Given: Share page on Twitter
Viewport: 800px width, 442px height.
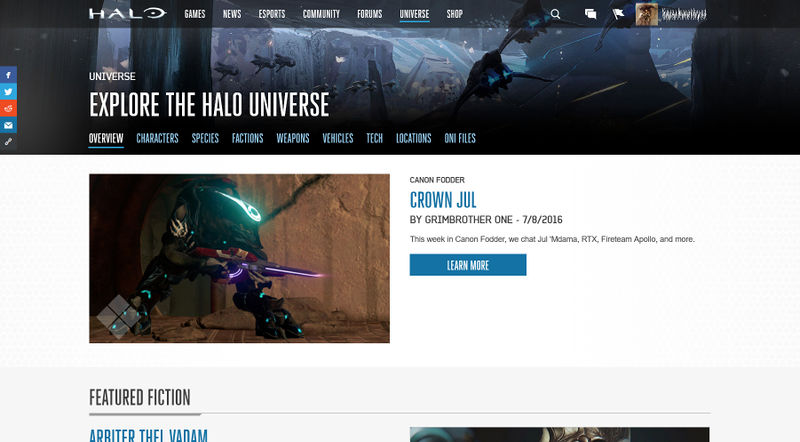Looking at the screenshot, I should pyautogui.click(x=8, y=91).
